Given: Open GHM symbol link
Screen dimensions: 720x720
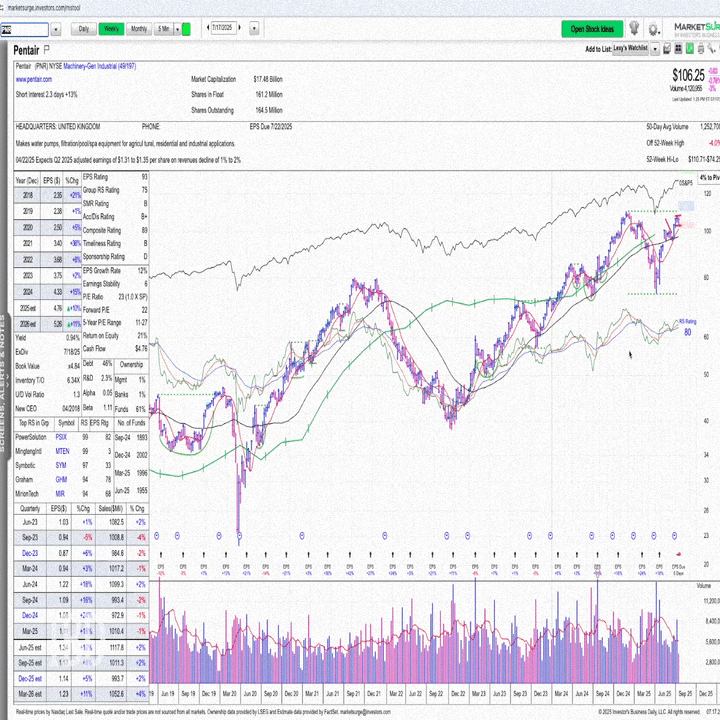Looking at the screenshot, I should 61,480.
